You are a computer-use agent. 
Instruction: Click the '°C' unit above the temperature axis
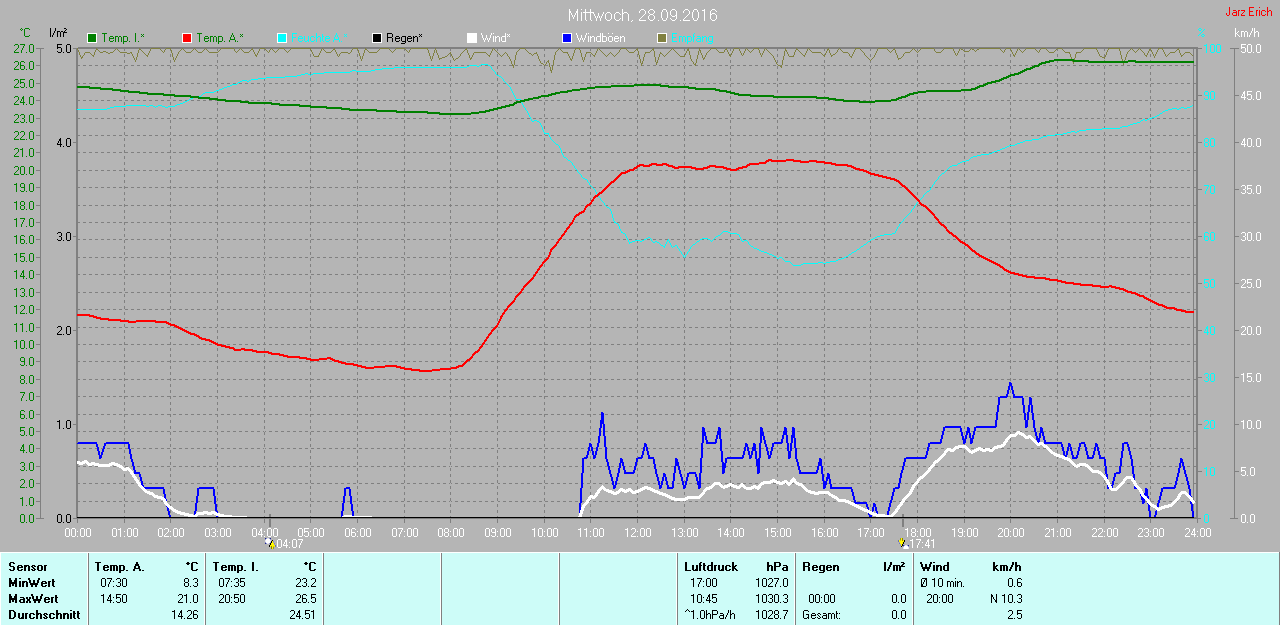25,33
